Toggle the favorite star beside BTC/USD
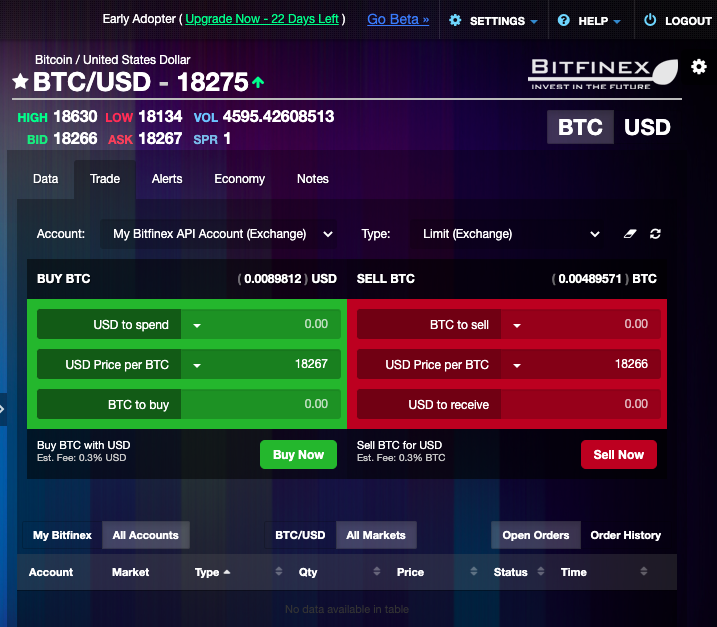 coord(20,81)
